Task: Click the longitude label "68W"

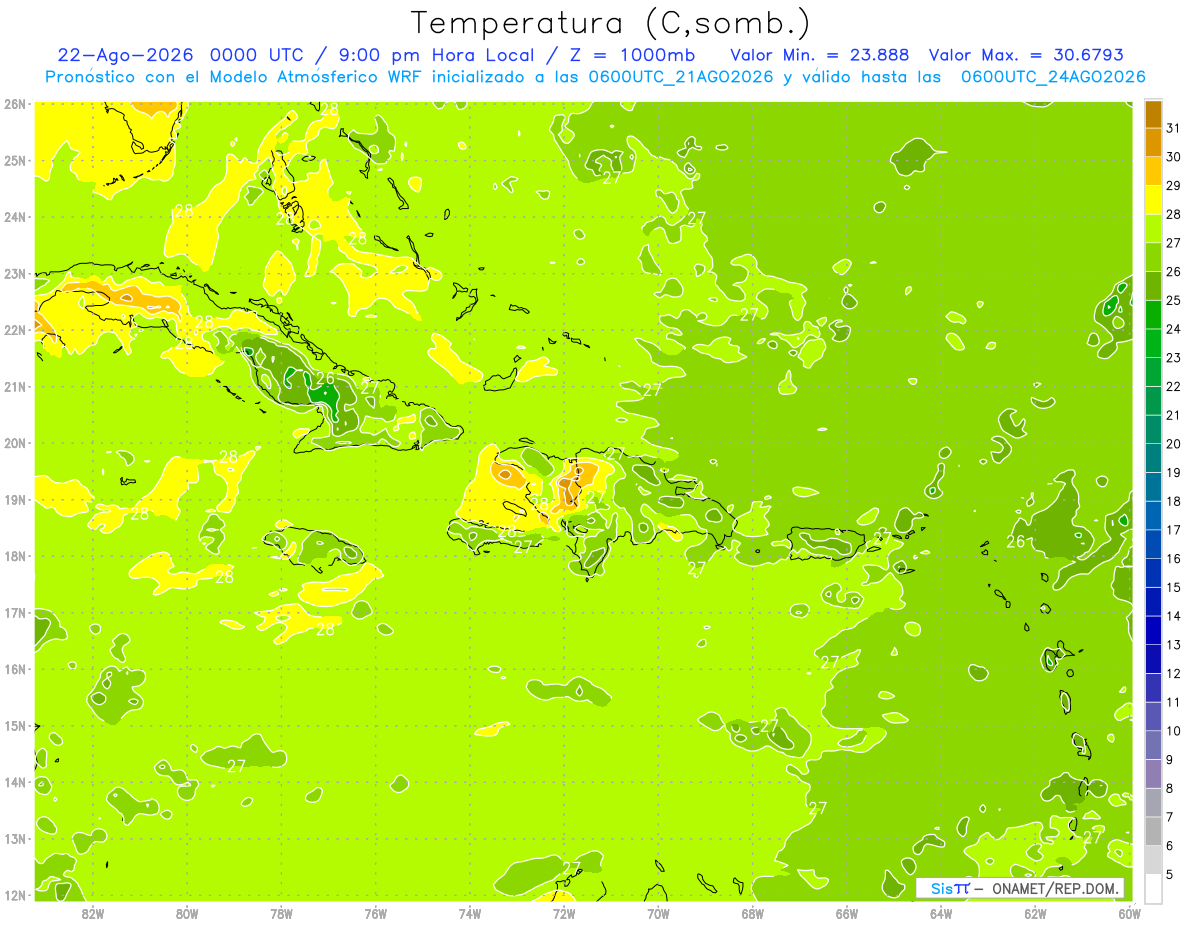Action: click(x=752, y=913)
